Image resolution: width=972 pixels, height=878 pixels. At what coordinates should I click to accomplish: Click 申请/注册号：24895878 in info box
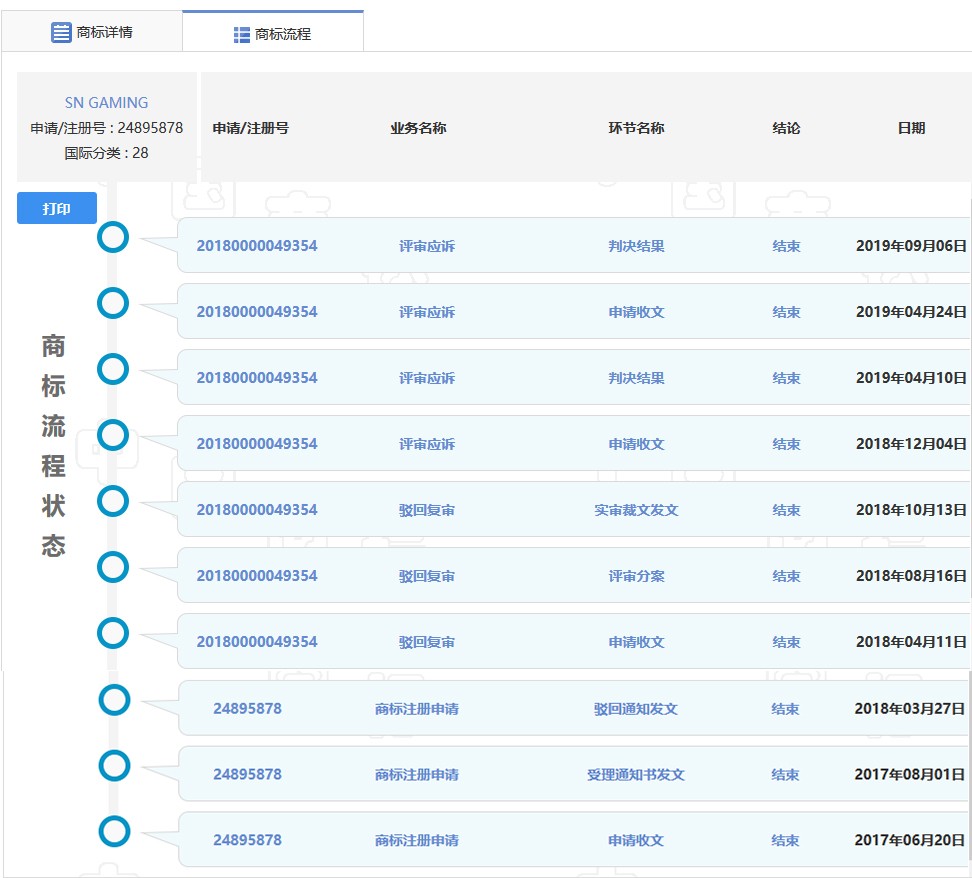[107, 128]
